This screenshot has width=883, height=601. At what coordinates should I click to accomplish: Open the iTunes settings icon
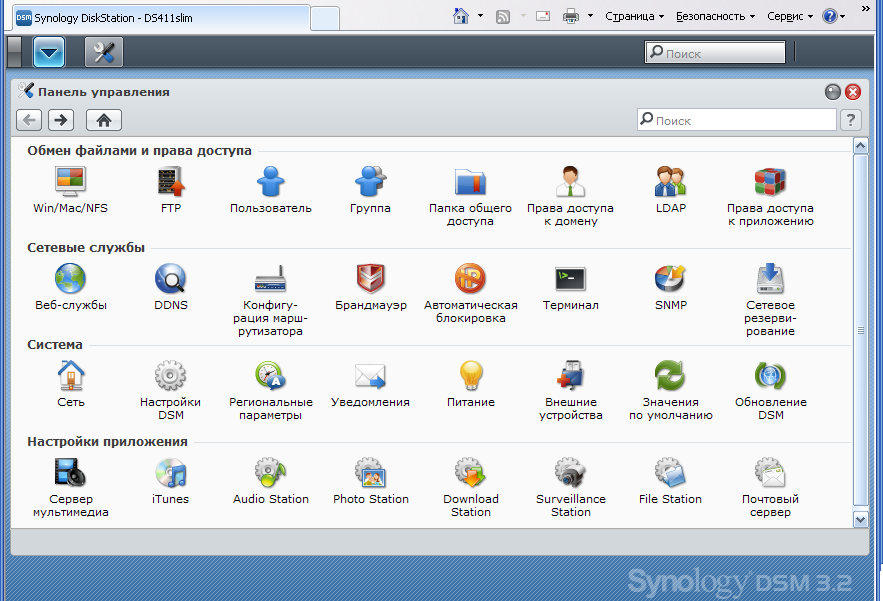tap(171, 472)
